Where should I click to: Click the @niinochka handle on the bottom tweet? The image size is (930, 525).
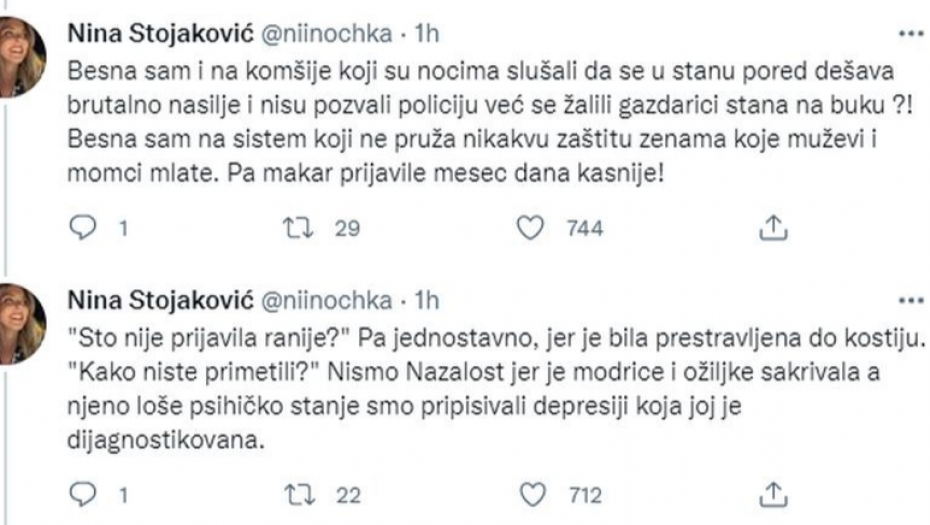[x=326, y=298]
